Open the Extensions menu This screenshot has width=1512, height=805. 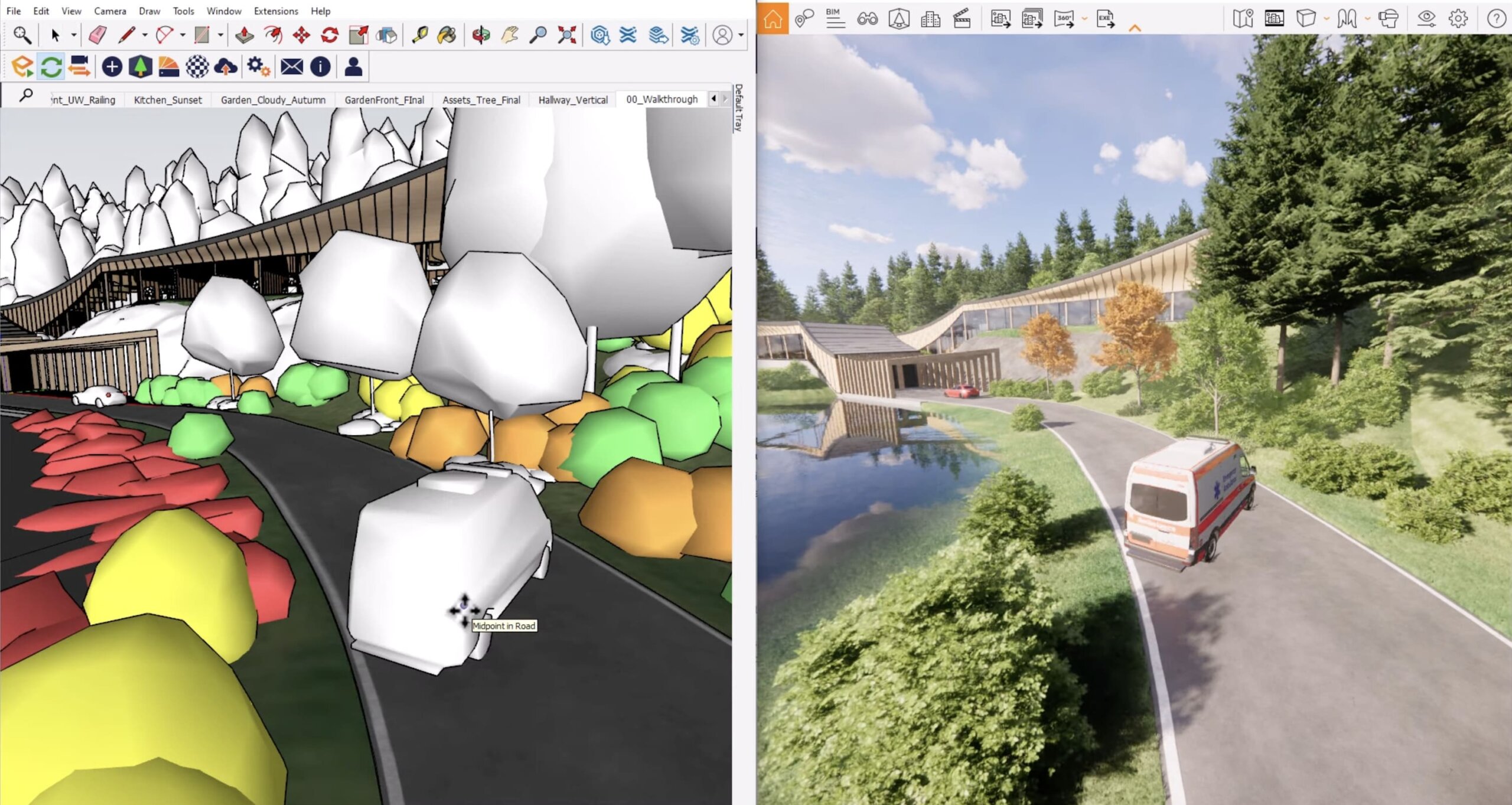point(276,11)
